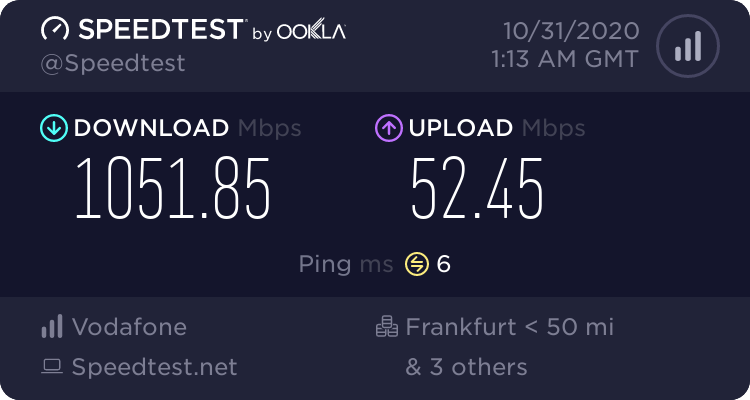Screen dimensions: 750x400
Task: Click the laptop icon beside Speedtest.net
Action: click(x=51, y=367)
